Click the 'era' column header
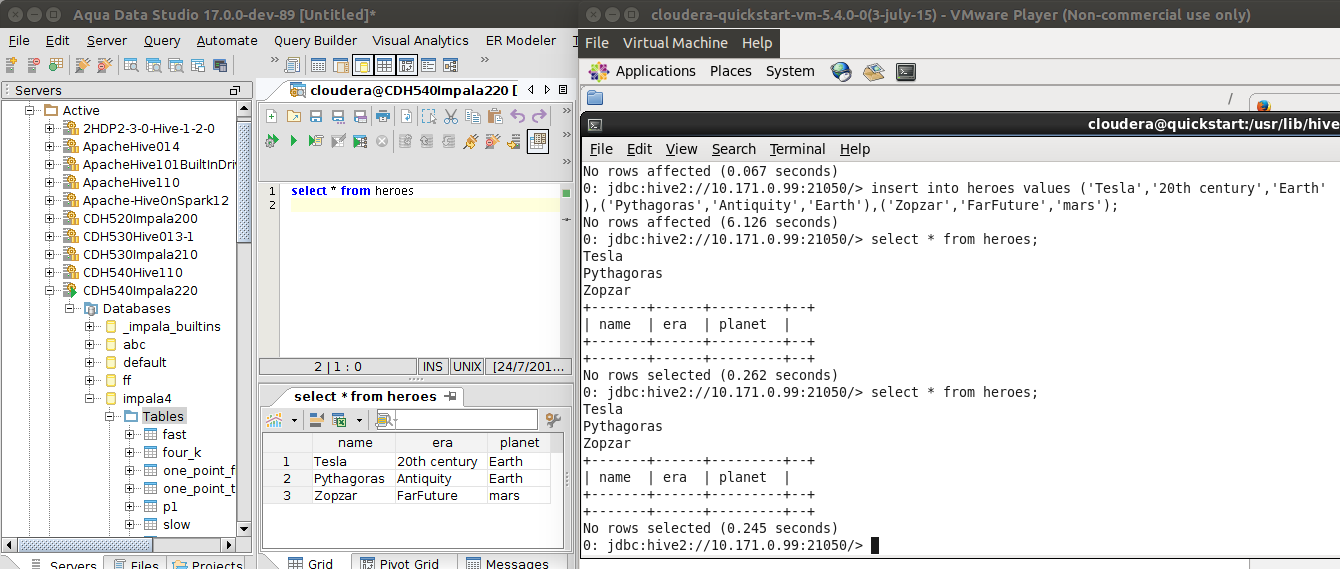This screenshot has width=1340, height=569. 442,443
